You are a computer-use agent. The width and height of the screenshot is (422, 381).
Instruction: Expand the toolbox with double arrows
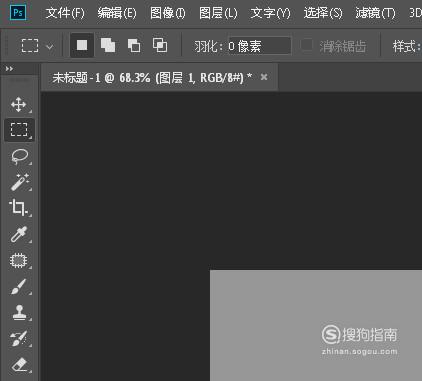9,69
